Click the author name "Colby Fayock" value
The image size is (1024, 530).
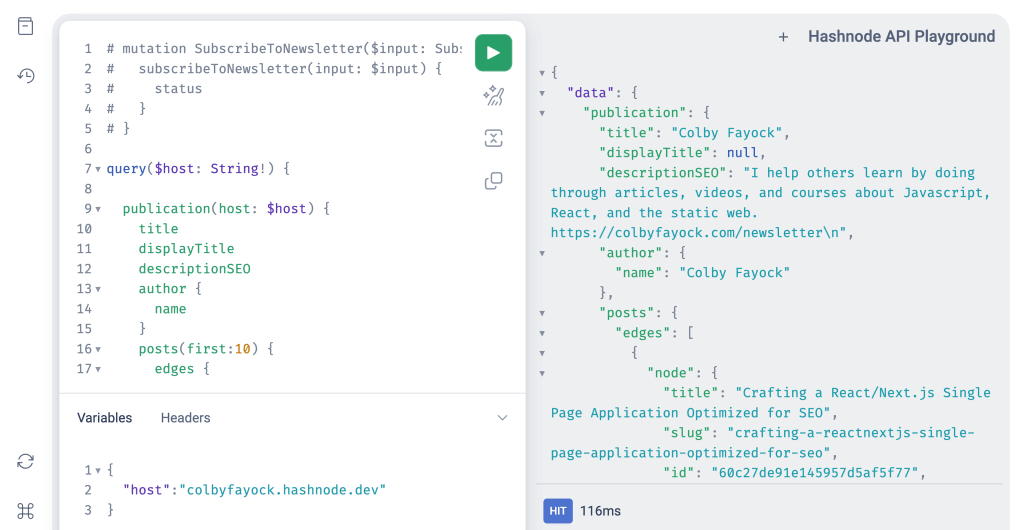point(734,273)
